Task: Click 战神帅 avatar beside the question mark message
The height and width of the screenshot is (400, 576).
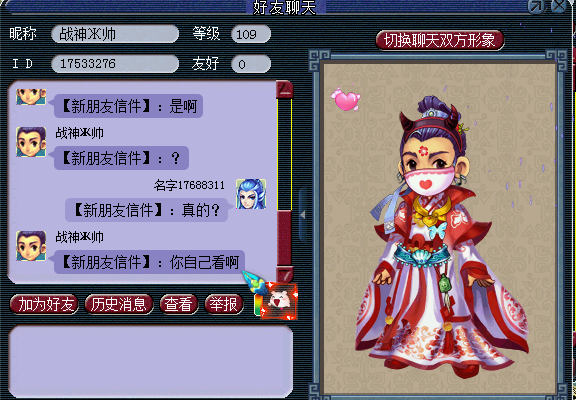Action: 31,142
